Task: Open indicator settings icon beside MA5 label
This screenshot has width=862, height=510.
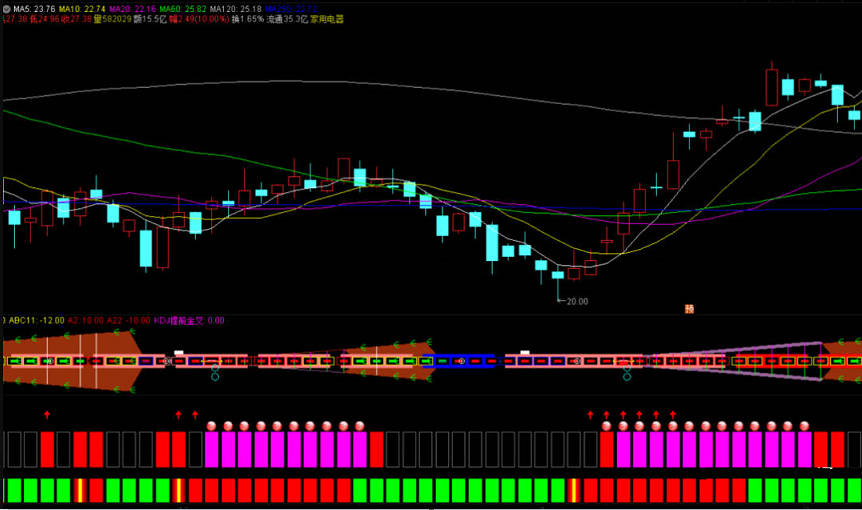Action: [x=7, y=9]
